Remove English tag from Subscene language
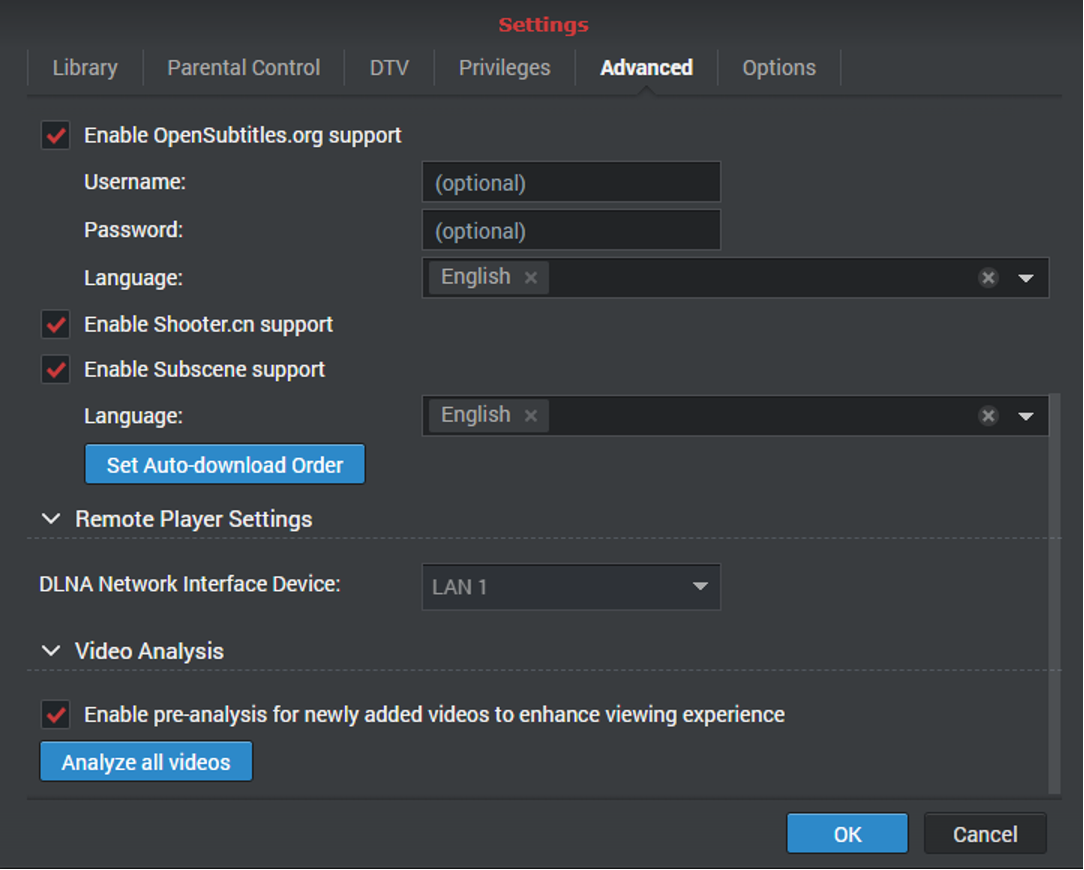The height and width of the screenshot is (870, 1084). pyautogui.click(x=531, y=416)
